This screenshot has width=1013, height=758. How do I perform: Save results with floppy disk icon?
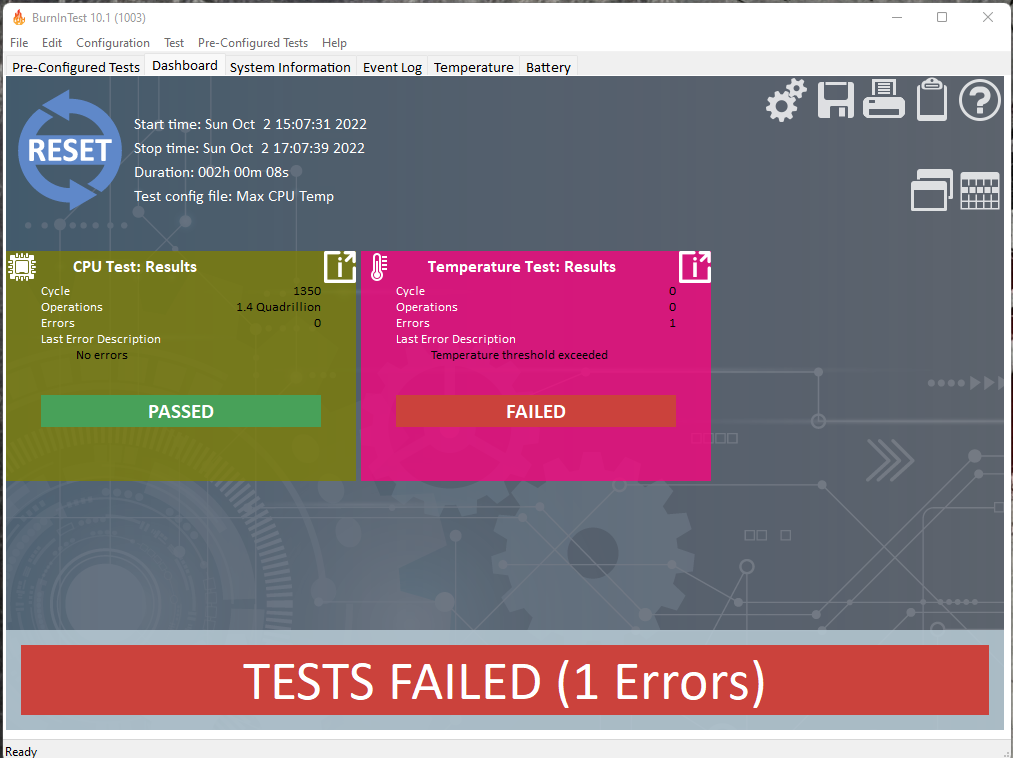(x=835, y=100)
